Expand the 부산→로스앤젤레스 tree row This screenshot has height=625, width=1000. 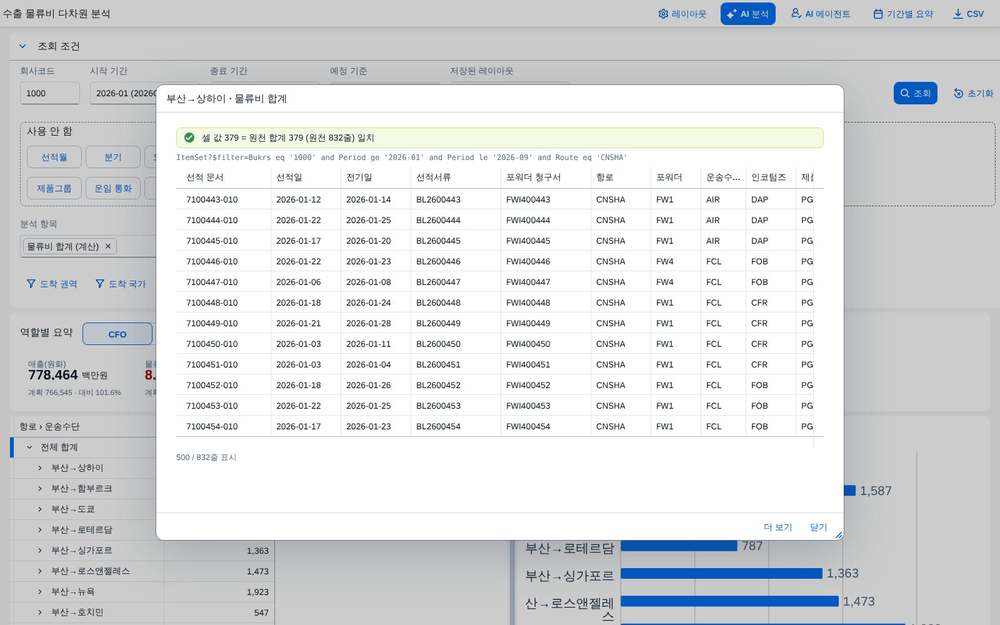tap(40, 571)
